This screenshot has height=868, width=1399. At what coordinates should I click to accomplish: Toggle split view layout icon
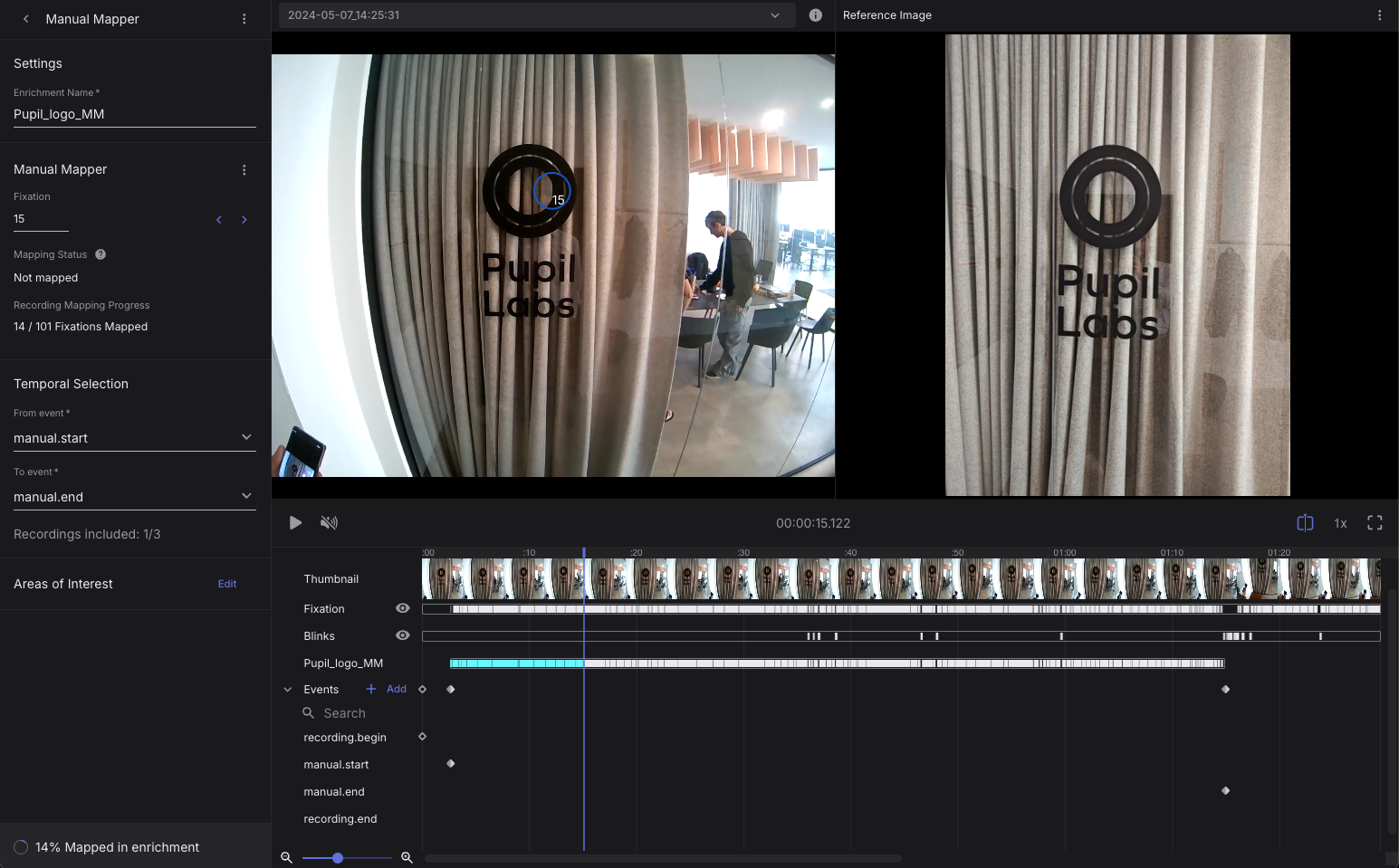coord(1305,523)
